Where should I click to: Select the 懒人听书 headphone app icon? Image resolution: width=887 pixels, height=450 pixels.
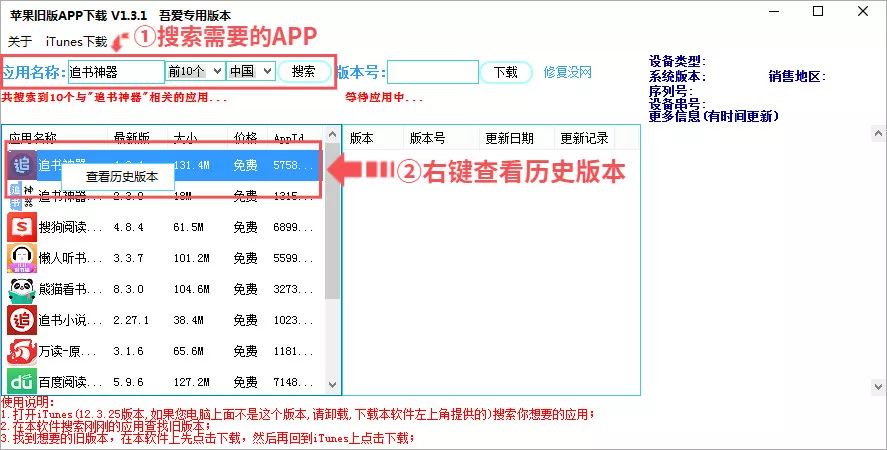[x=21, y=258]
